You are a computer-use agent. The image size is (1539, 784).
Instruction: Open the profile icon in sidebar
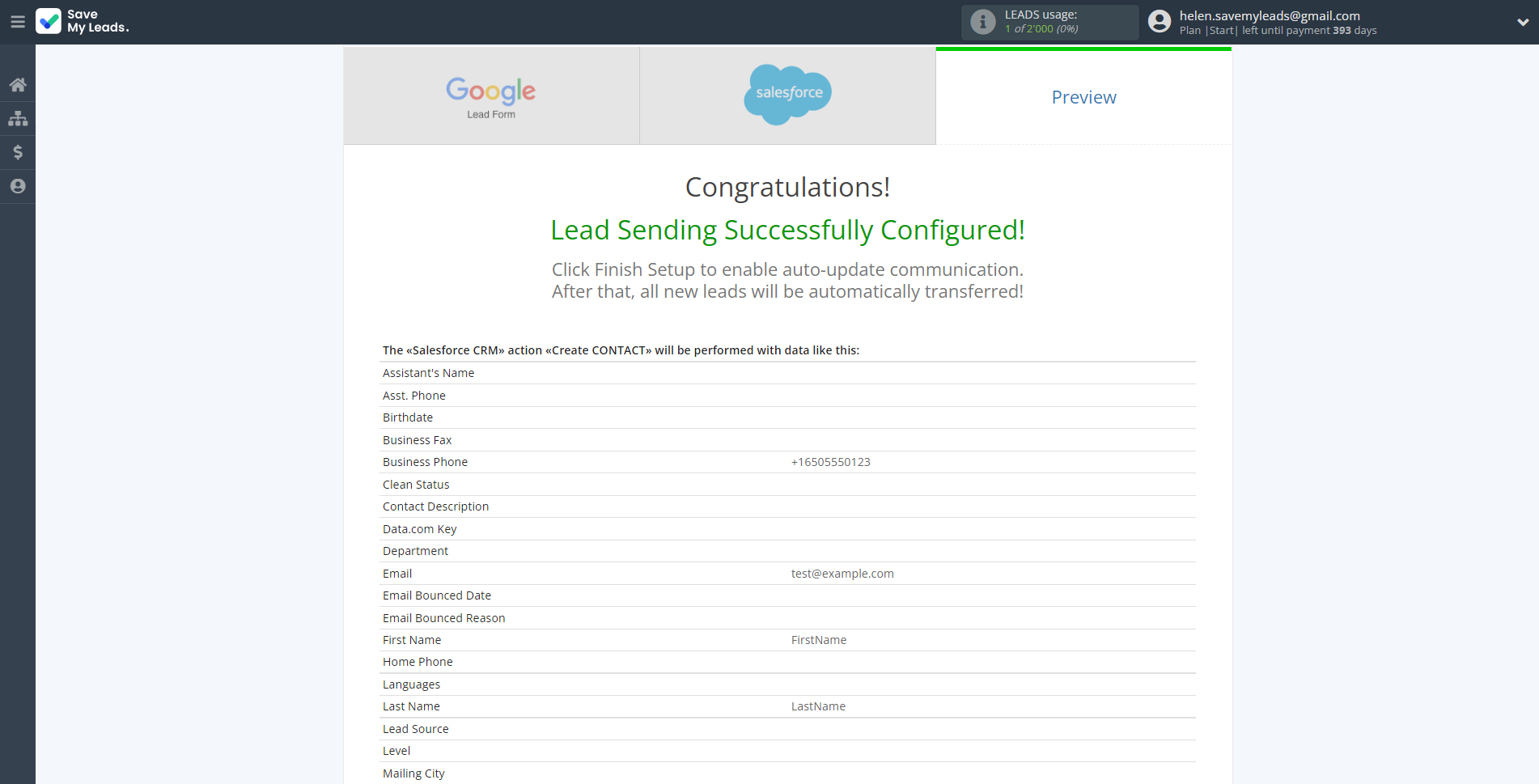[x=18, y=186]
